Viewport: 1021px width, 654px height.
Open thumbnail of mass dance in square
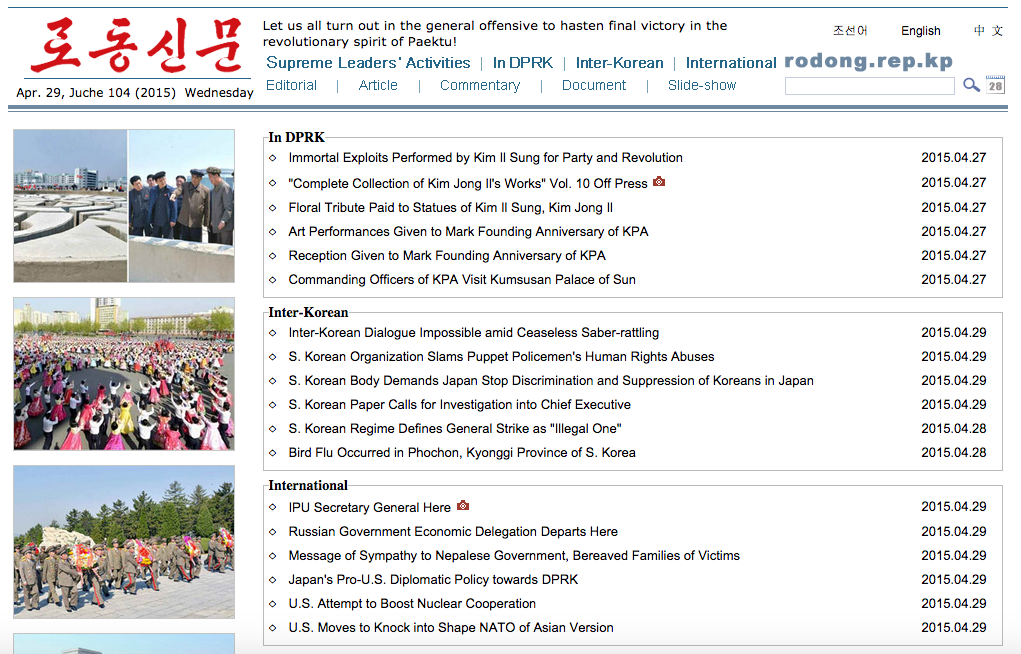(124, 374)
